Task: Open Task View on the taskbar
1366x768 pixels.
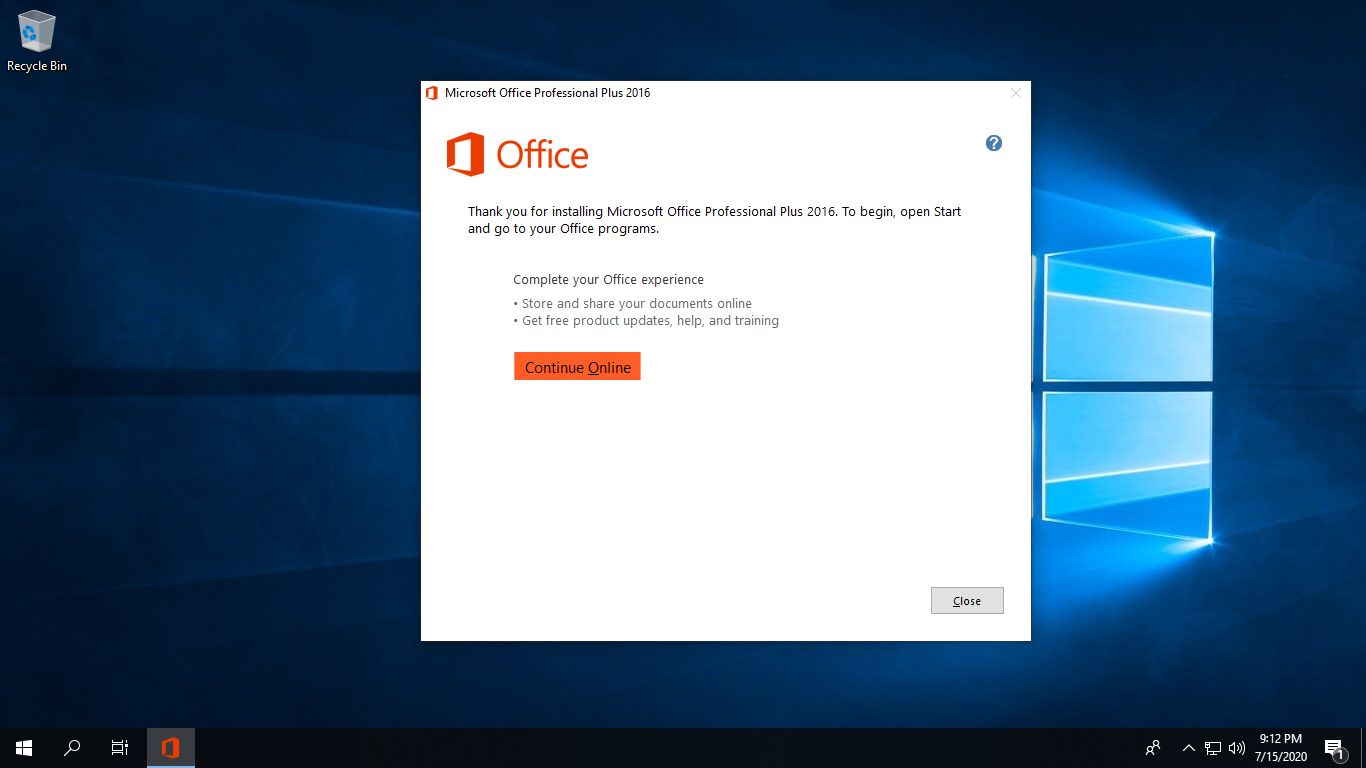Action: (x=120, y=747)
